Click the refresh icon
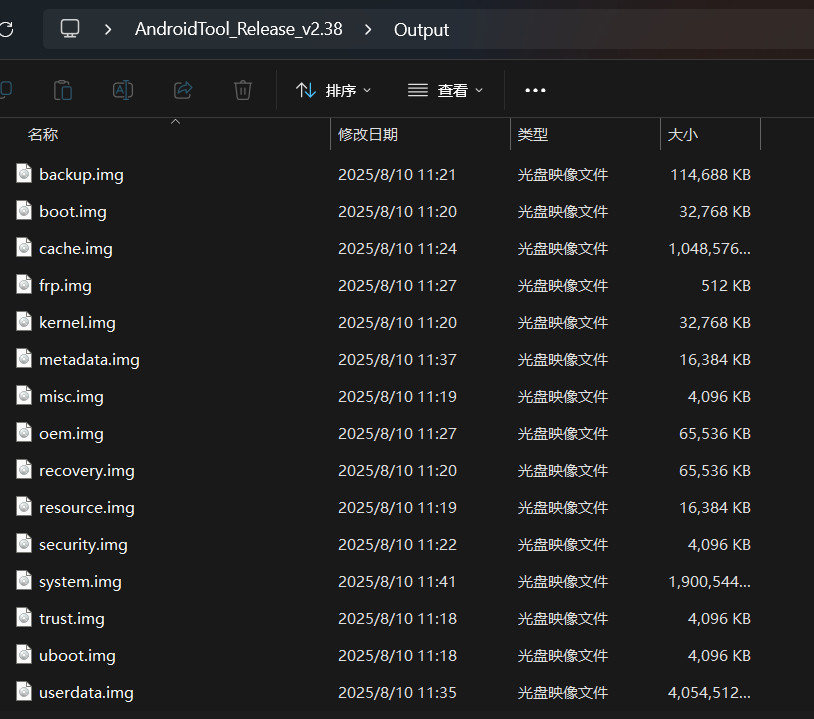The image size is (814, 719). pyautogui.click(x=7, y=30)
